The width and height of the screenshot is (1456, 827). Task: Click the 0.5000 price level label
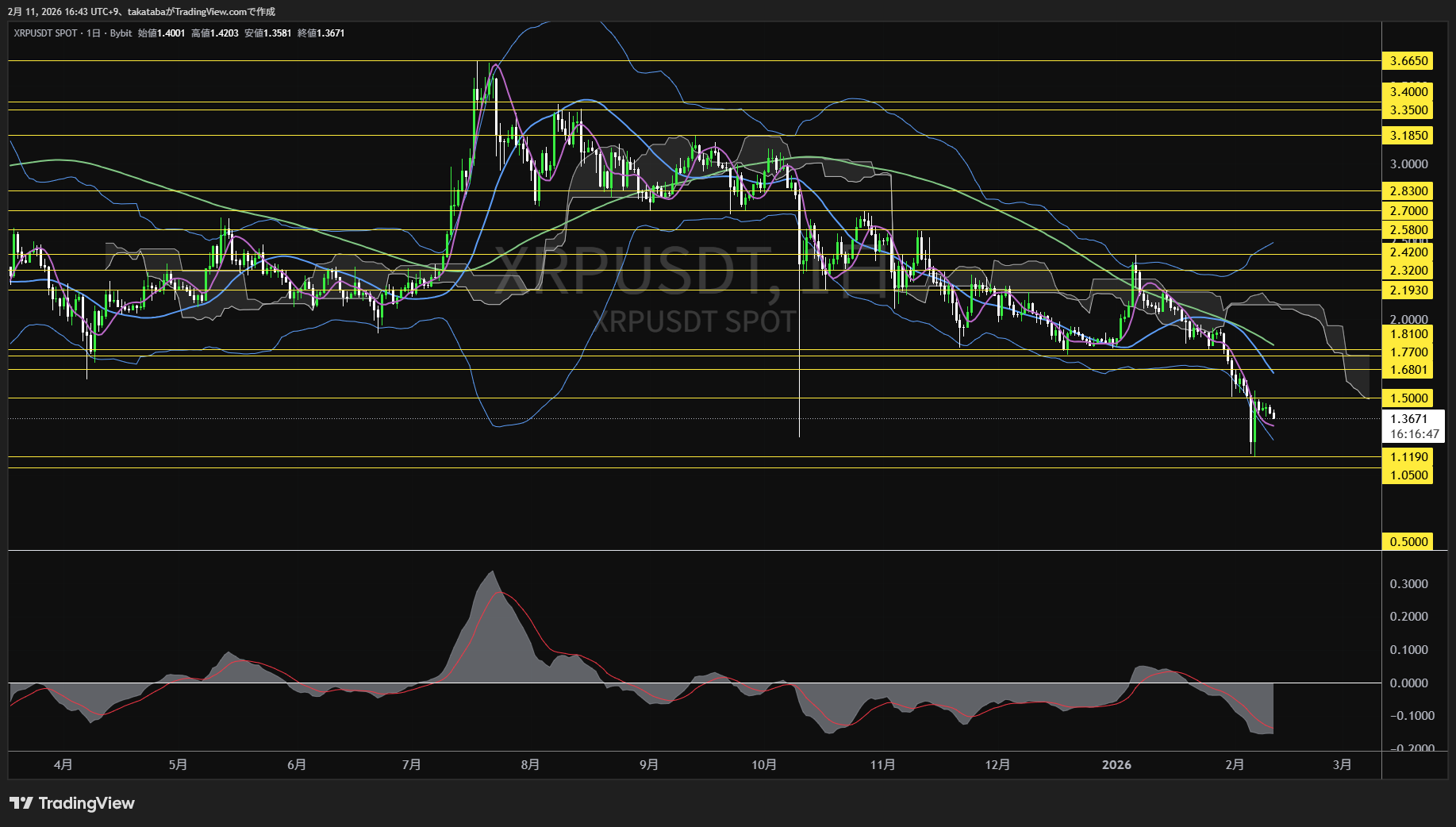click(1408, 542)
